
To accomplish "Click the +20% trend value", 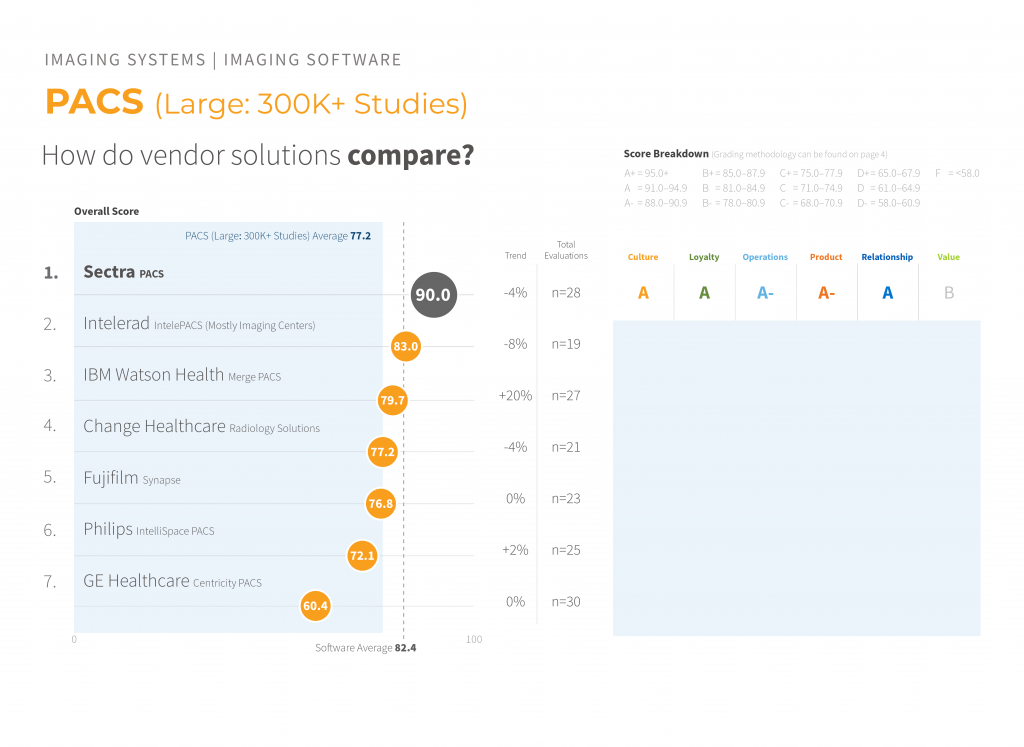I will (515, 396).
